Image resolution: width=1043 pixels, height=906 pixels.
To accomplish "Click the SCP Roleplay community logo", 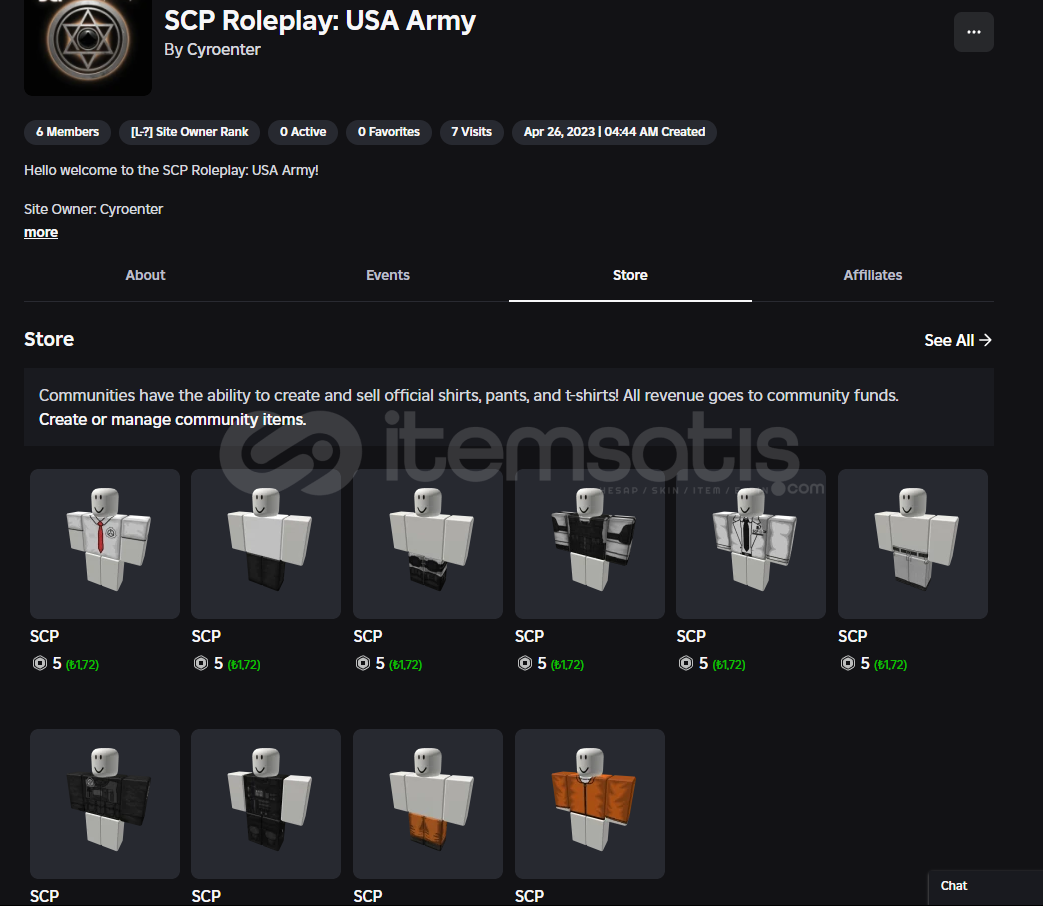I will click(x=88, y=45).
